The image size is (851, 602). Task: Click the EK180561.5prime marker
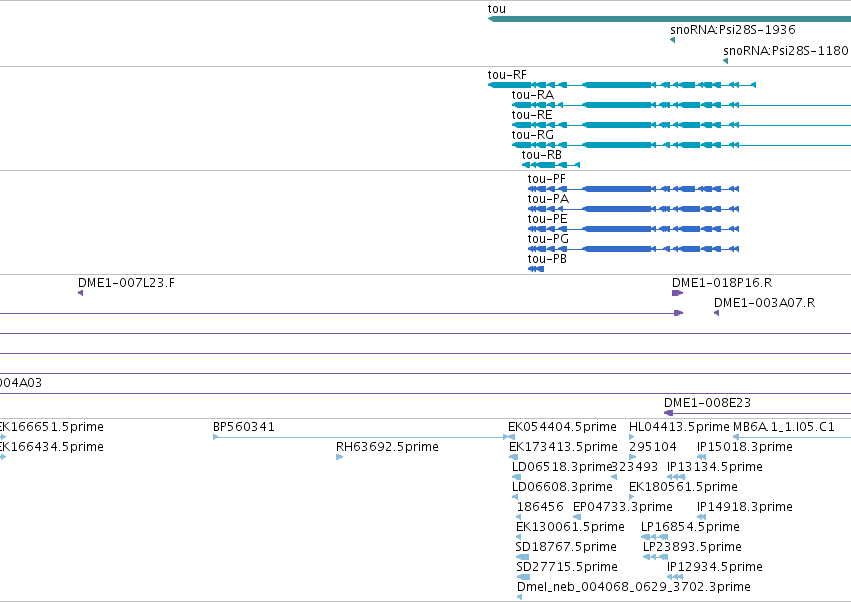click(x=631, y=497)
